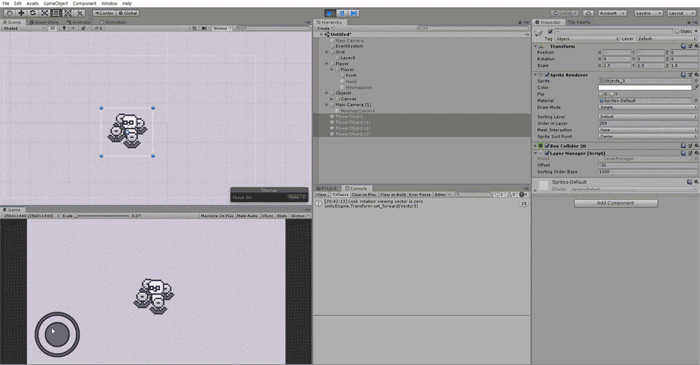
Task: Click Game view Scale slider
Action: (103, 216)
